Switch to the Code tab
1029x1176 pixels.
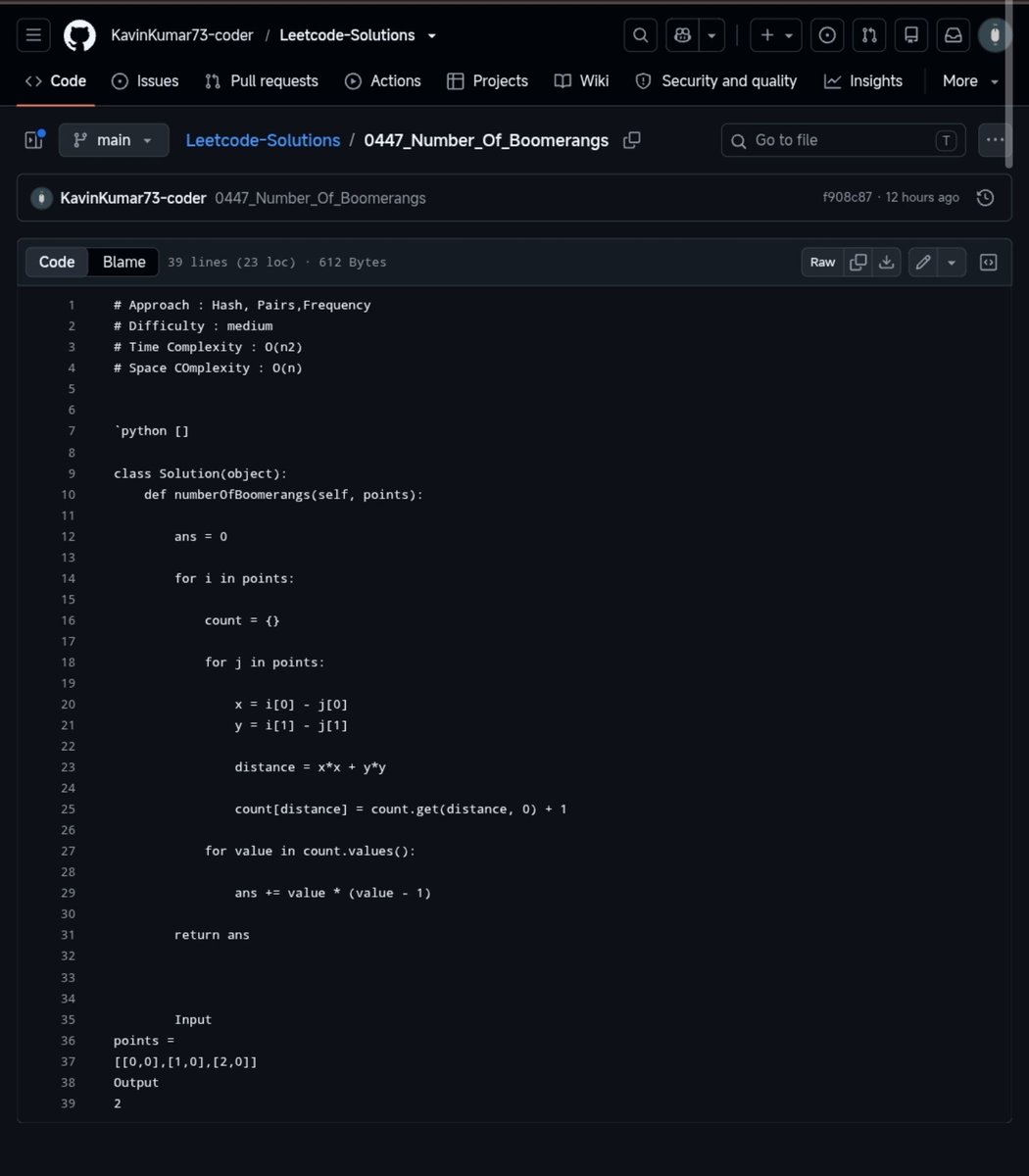pyautogui.click(x=56, y=81)
